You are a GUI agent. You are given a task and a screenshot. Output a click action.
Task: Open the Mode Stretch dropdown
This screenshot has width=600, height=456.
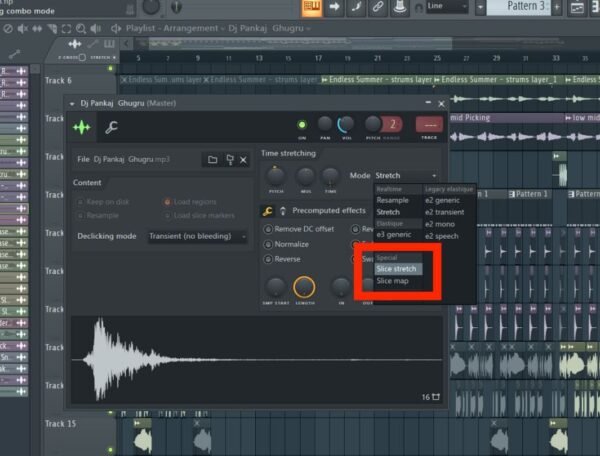(406, 176)
